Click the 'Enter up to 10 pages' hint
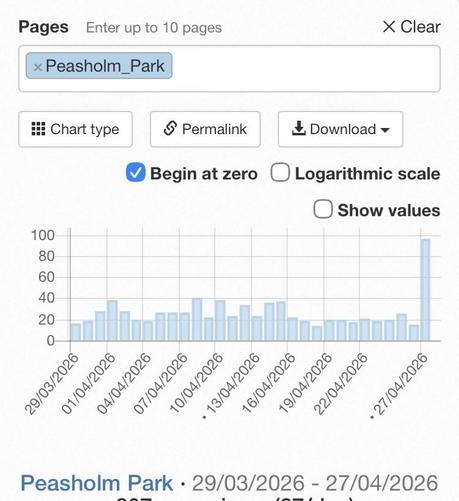Image resolution: width=459 pixels, height=501 pixels. click(154, 28)
